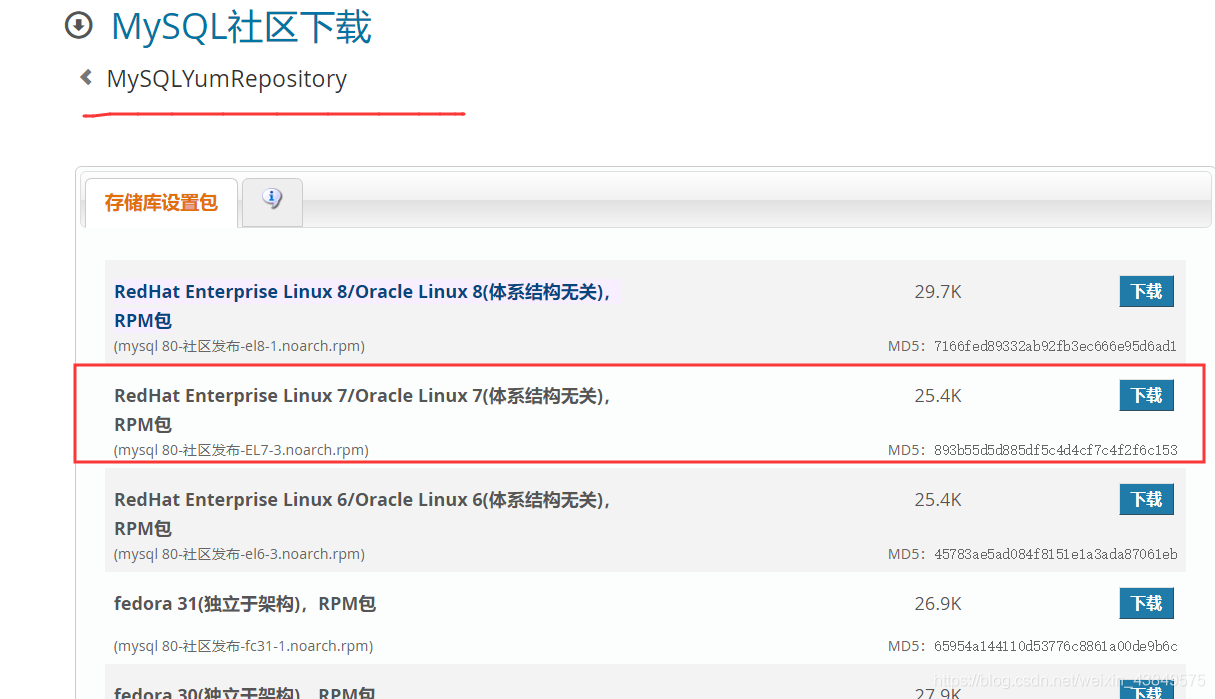The height and width of the screenshot is (699, 1215).
Task: Click the MySQL社区下载 heading
Action: tap(242, 26)
